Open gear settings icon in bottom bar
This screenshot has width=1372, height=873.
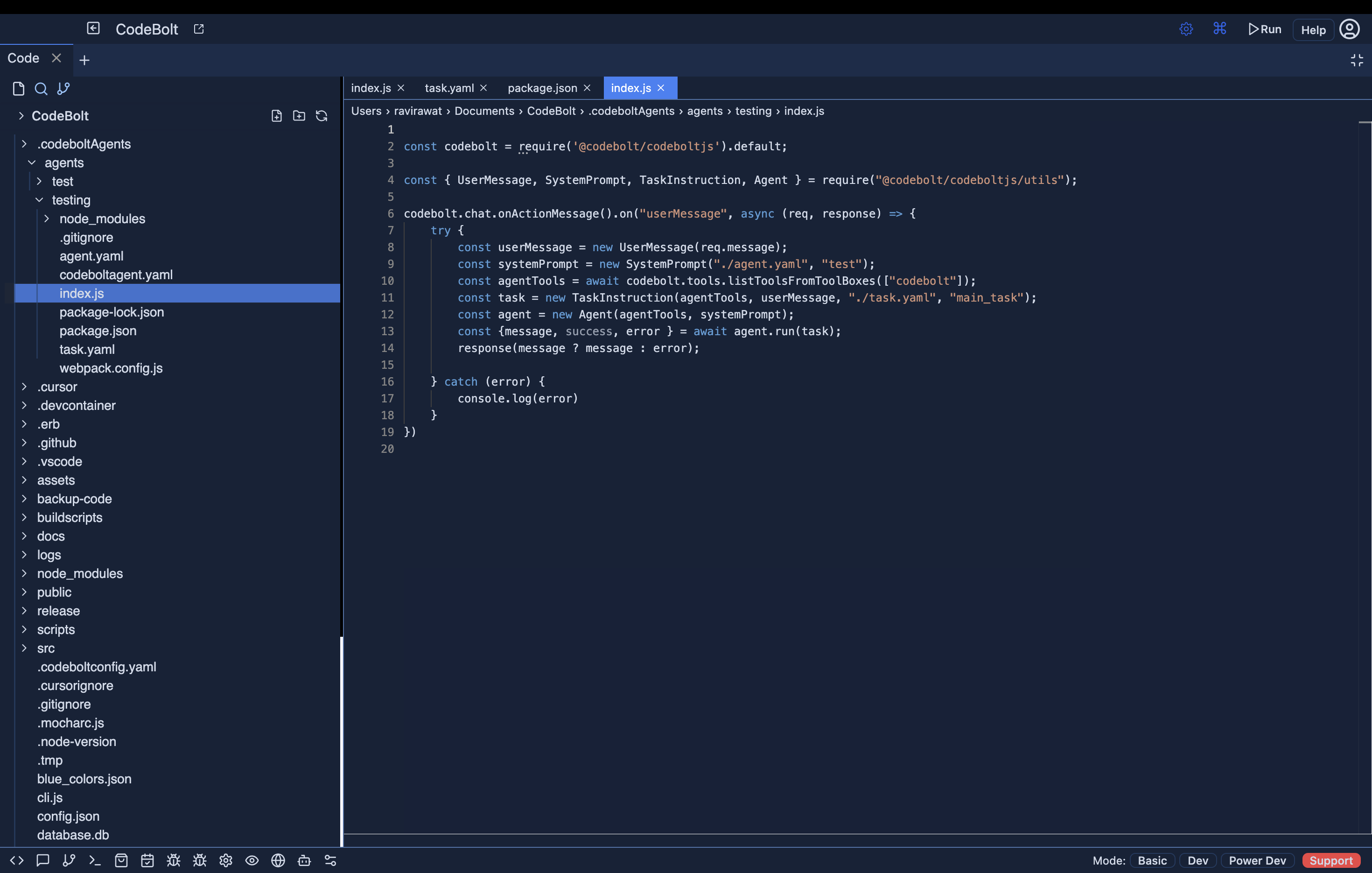(x=225, y=860)
